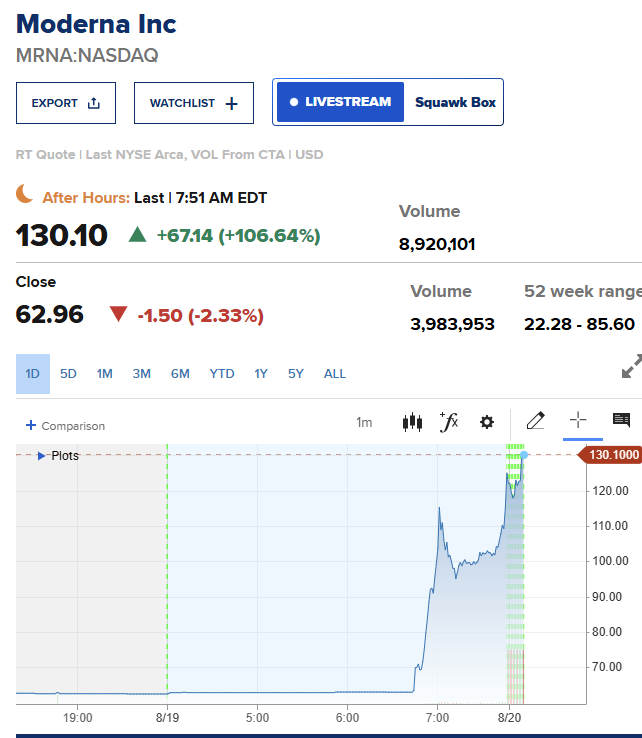Screen dimensions: 642x738
Task: Switch to the YTD chart range
Action: (222, 374)
